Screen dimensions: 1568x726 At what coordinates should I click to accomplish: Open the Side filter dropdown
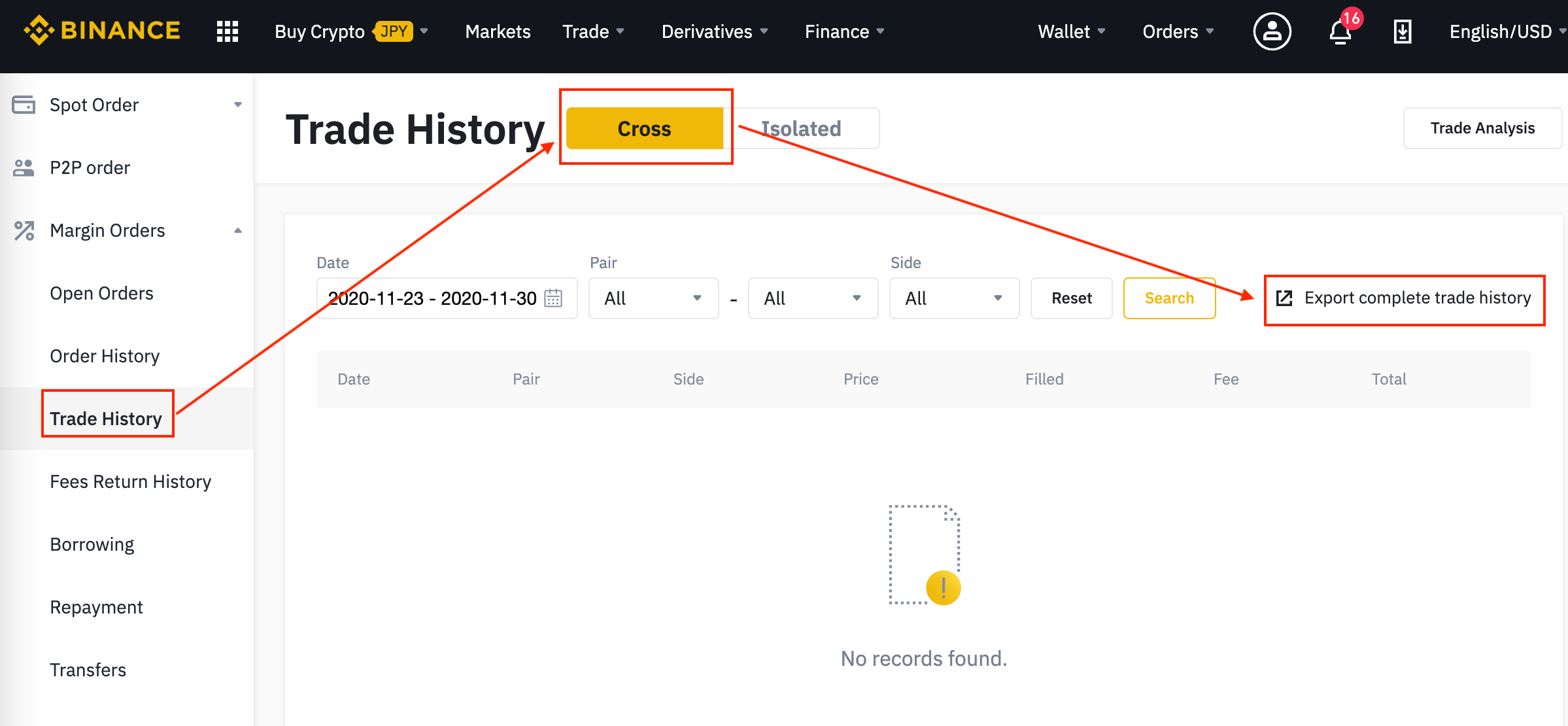954,298
